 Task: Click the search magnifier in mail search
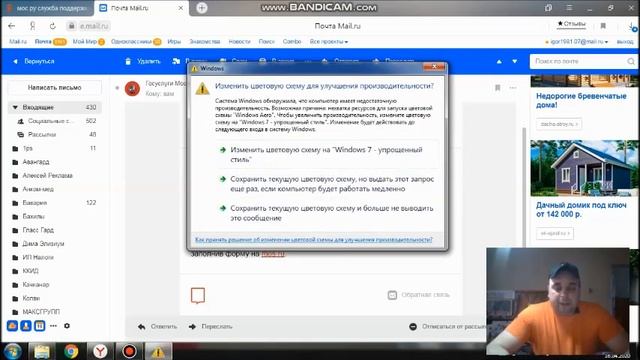[x=631, y=61]
